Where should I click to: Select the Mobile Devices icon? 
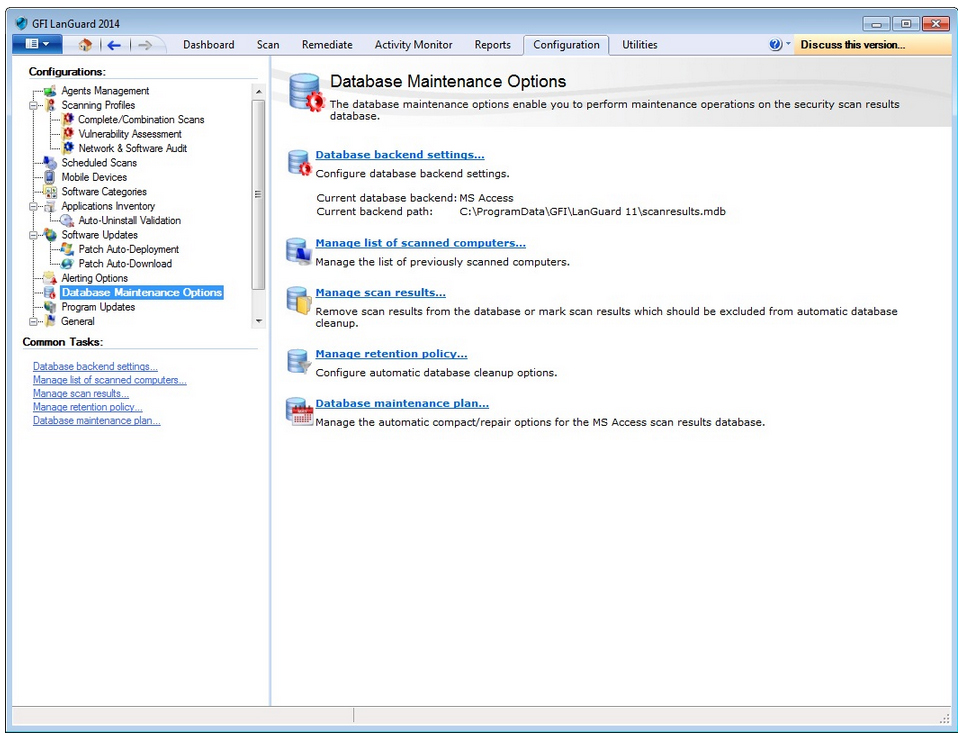pyautogui.click(x=50, y=177)
